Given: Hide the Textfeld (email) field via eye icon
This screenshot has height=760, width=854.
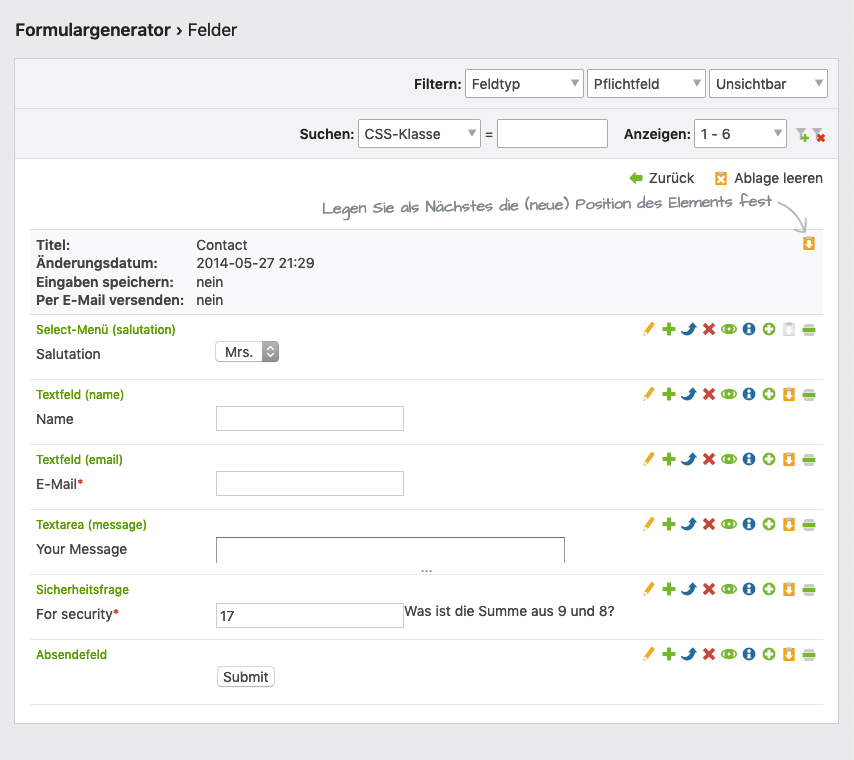Looking at the screenshot, I should click(729, 459).
